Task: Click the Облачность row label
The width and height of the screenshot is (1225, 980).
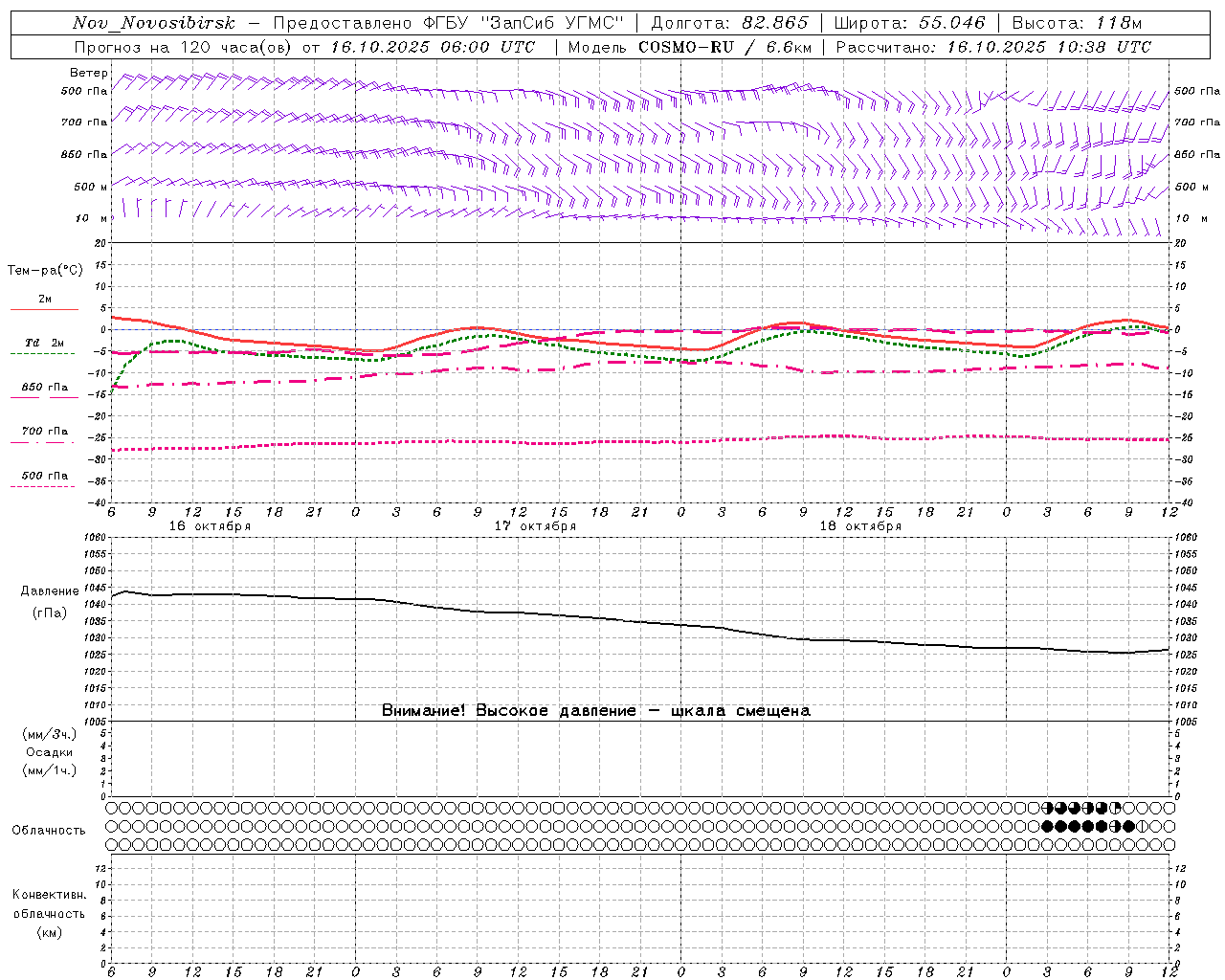Action: tap(48, 831)
